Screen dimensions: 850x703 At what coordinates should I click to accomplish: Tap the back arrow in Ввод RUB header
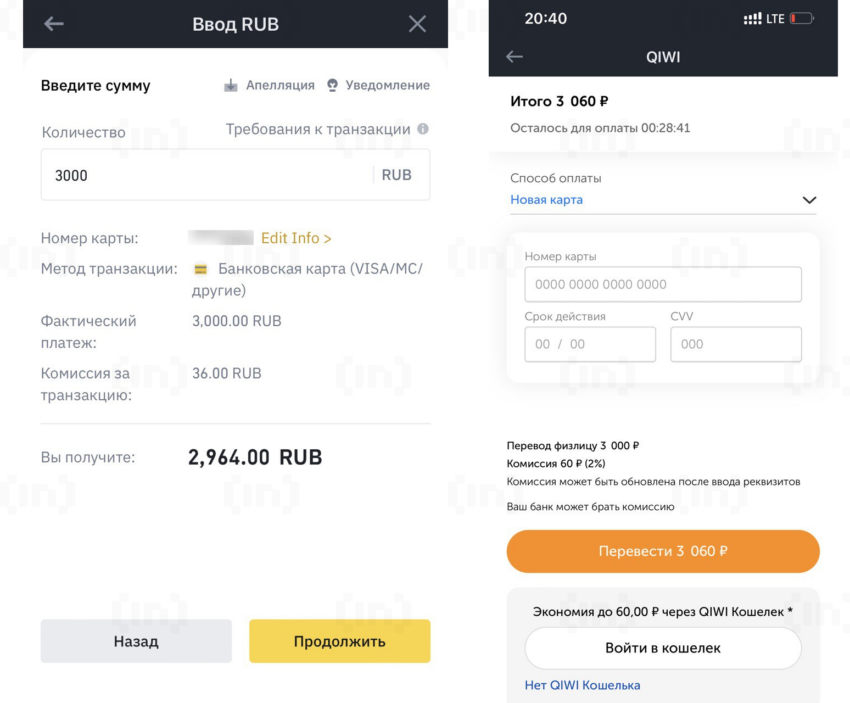54,24
